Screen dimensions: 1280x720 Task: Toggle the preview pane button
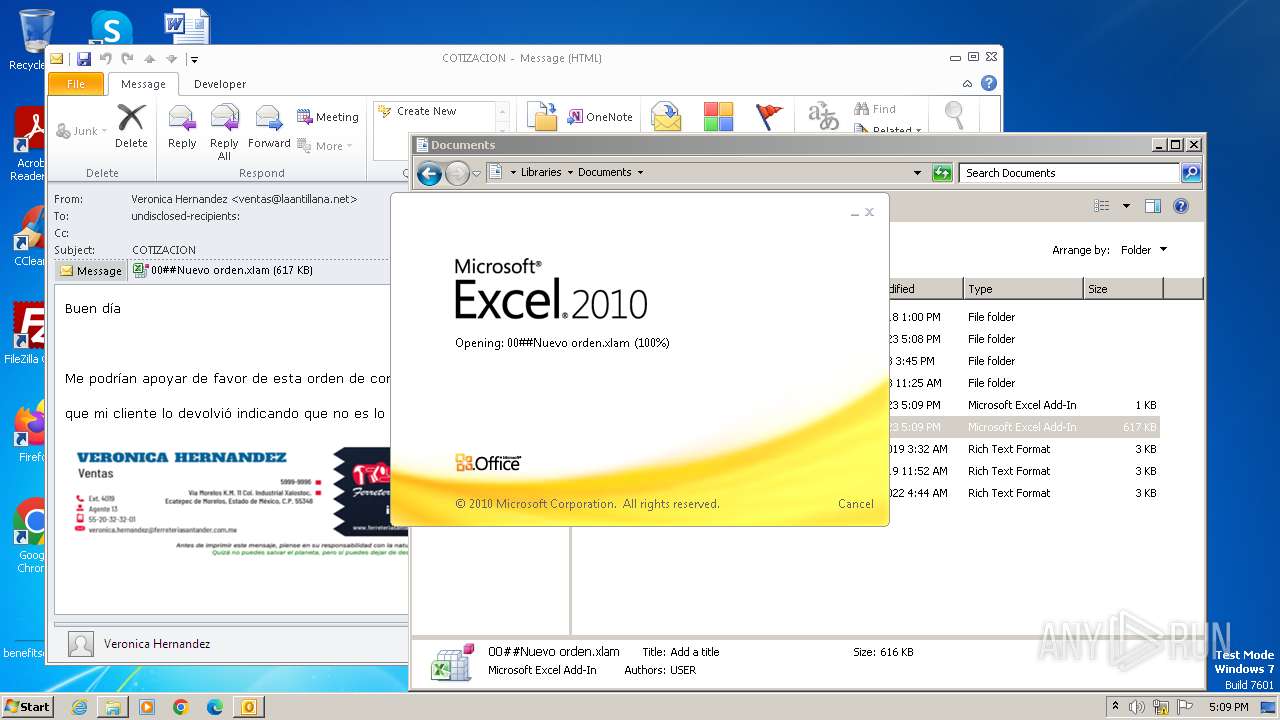click(x=1153, y=206)
